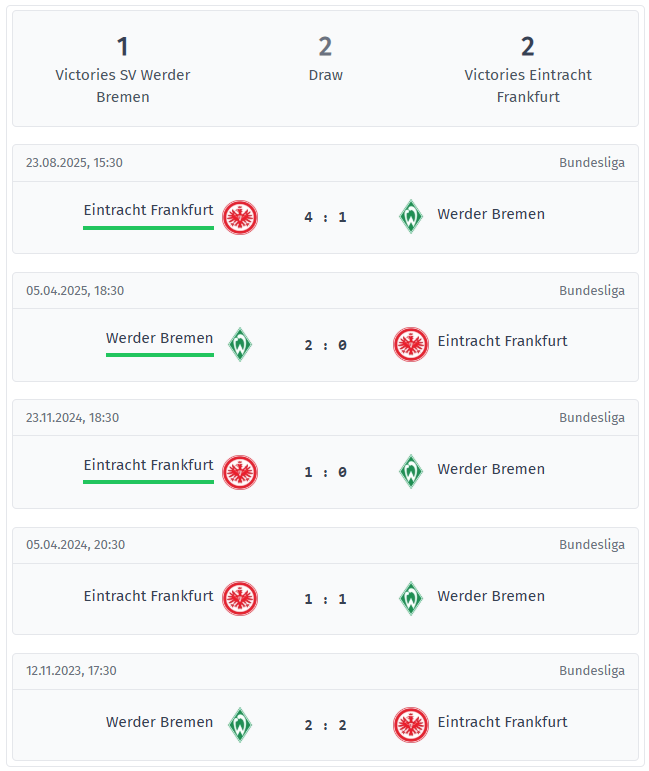Open the 4 : 1 match result
This screenshot has height=771, width=649.
[325, 217]
